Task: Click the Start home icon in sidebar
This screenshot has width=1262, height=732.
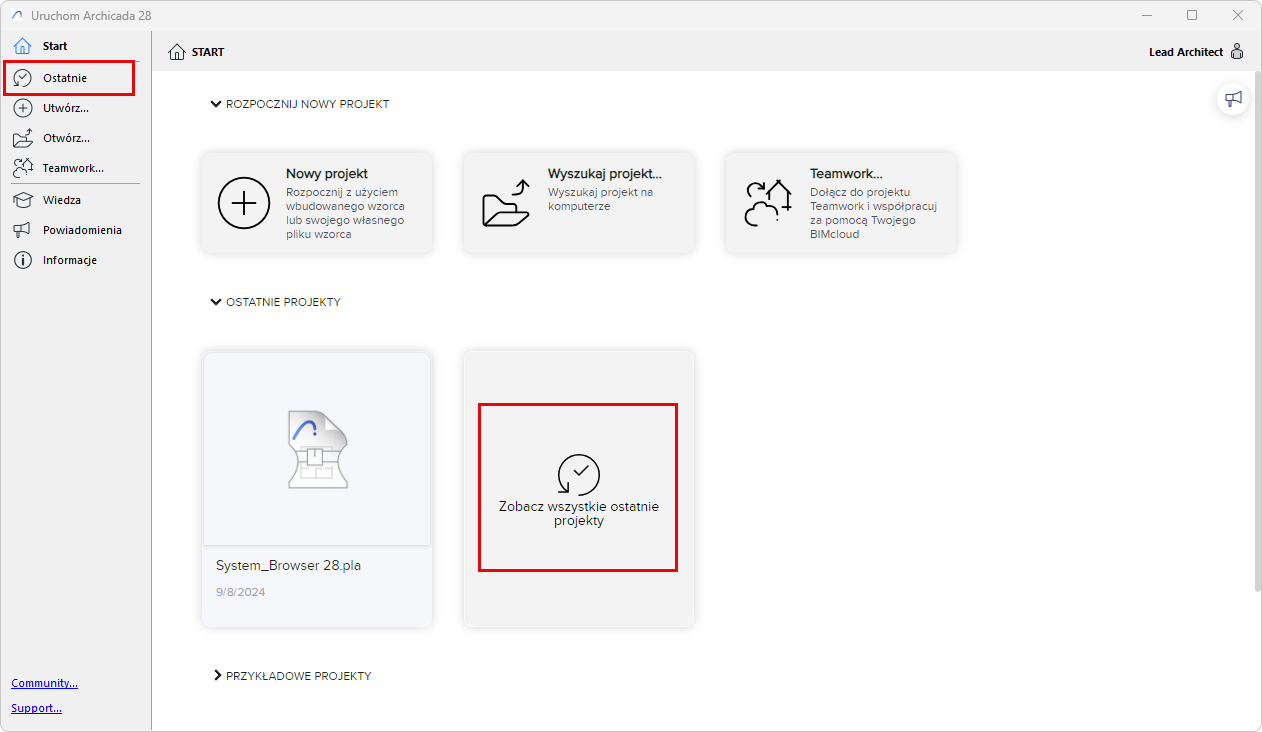Action: click(x=23, y=46)
